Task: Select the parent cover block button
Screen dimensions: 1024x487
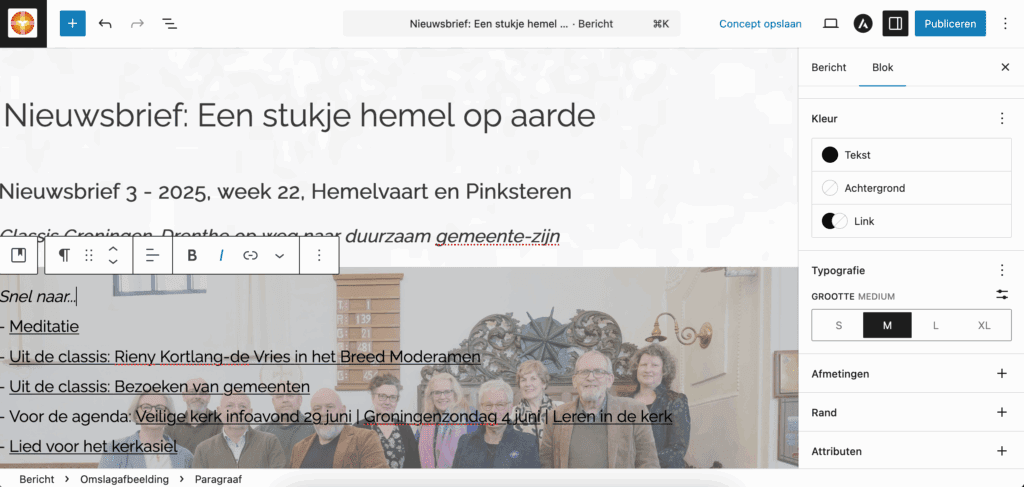Action: click(x=18, y=255)
